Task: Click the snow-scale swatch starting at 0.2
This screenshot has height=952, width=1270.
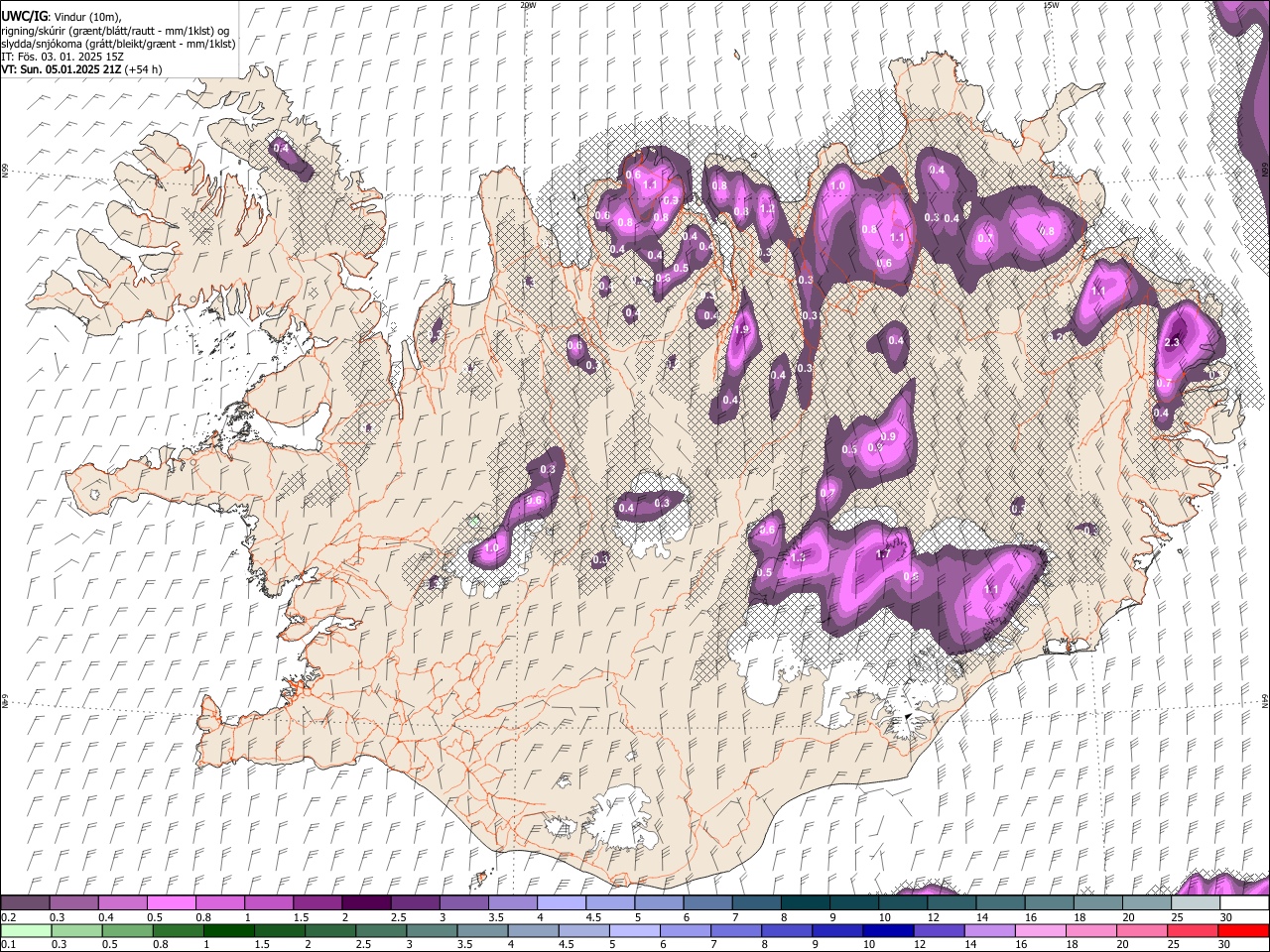Action: (25, 903)
